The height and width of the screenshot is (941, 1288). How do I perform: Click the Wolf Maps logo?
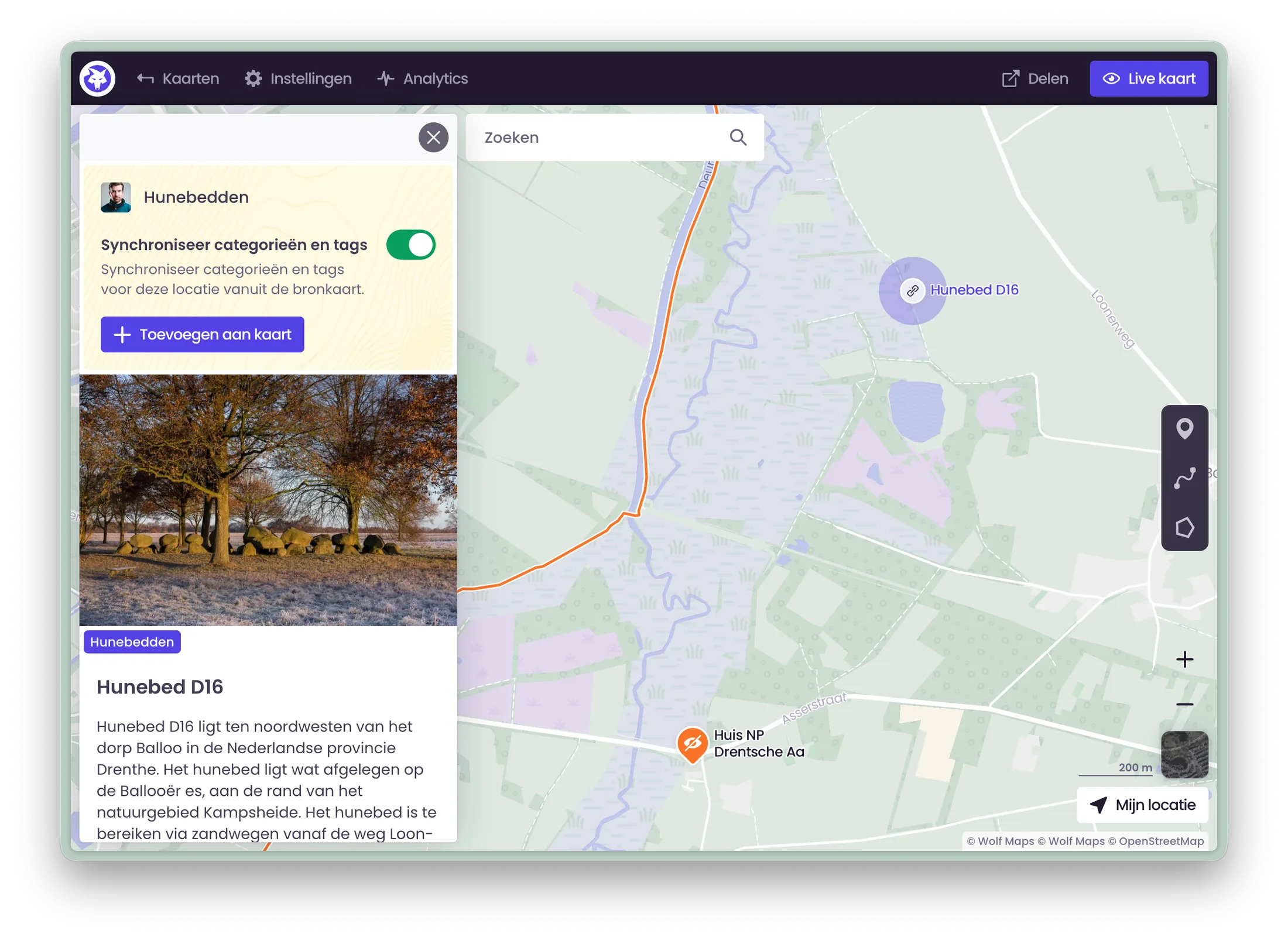[97, 78]
